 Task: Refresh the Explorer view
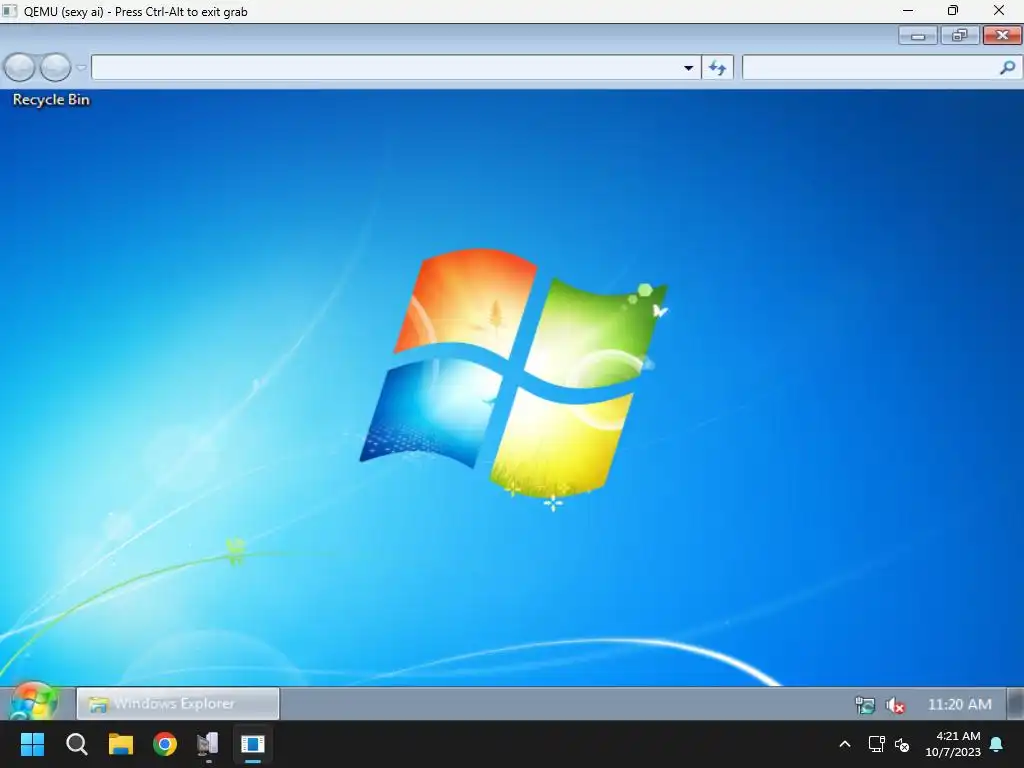click(718, 67)
